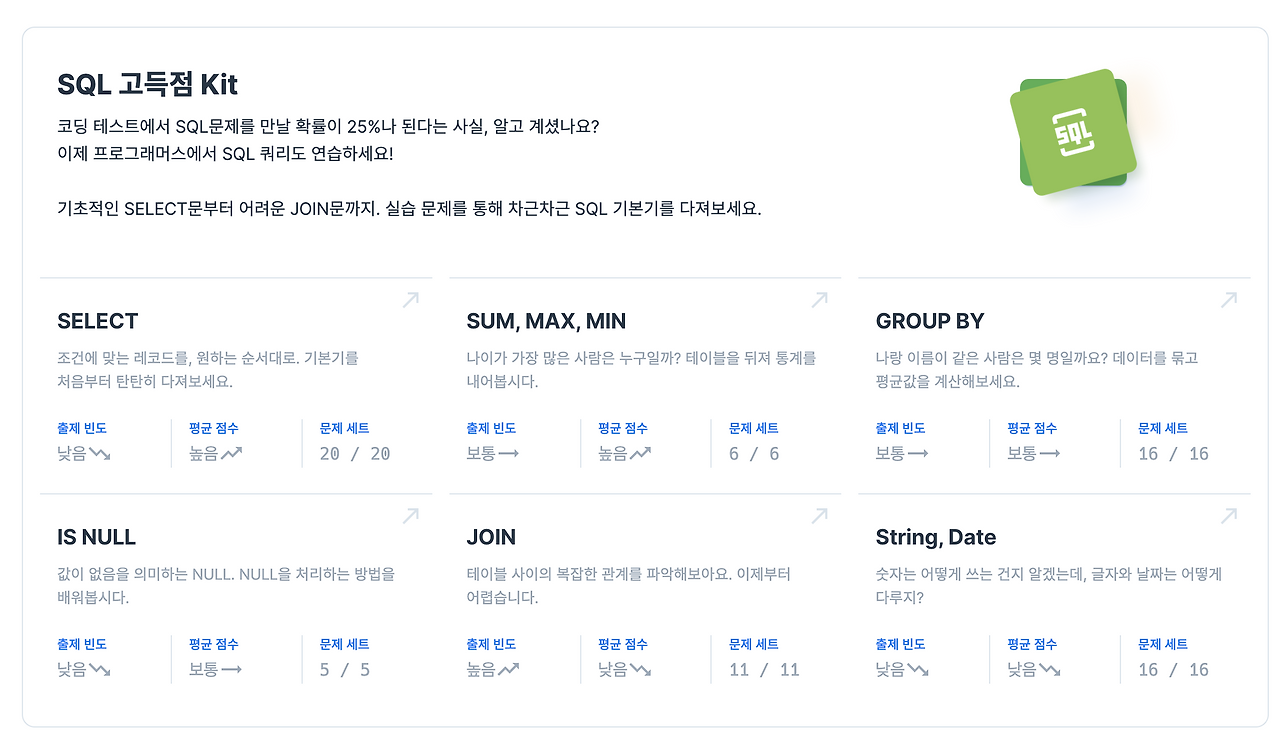Open the String, Date title link

coord(935,537)
